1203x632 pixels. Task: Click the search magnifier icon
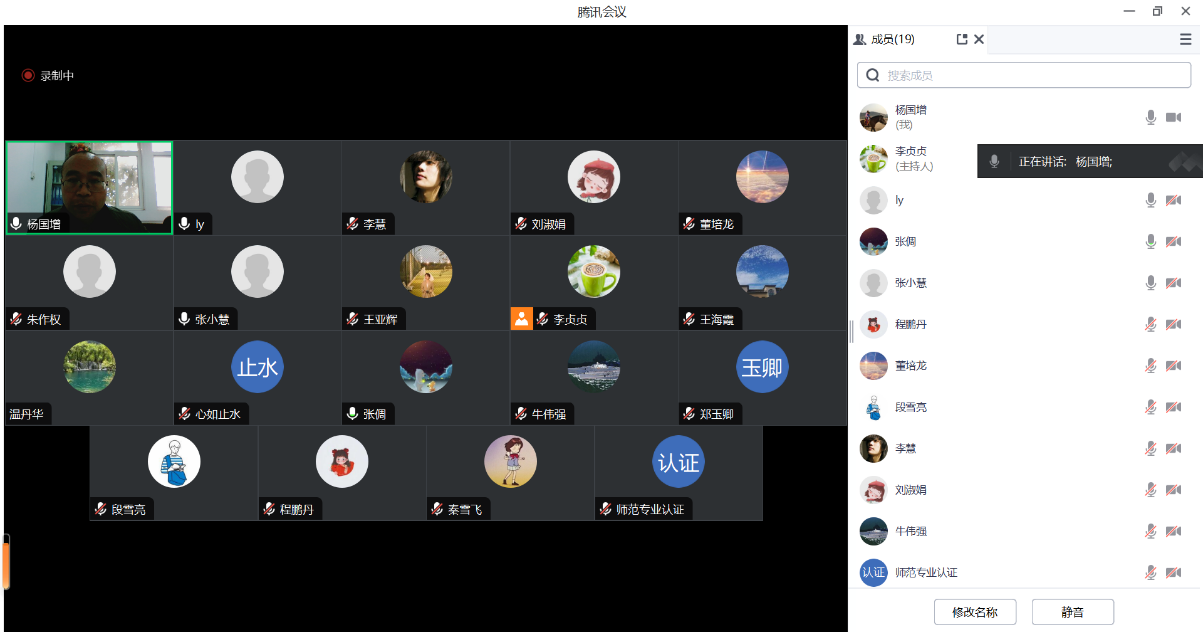pyautogui.click(x=873, y=75)
